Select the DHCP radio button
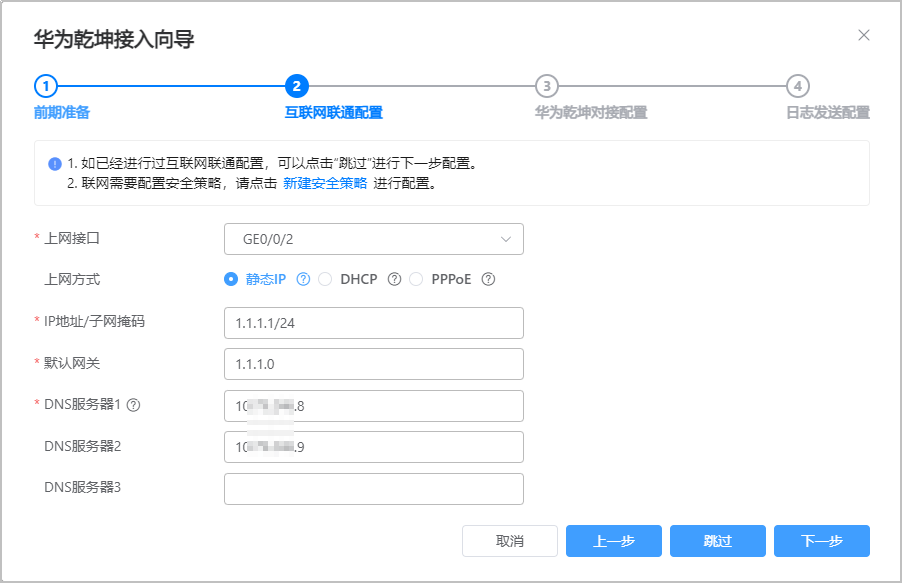 point(325,279)
